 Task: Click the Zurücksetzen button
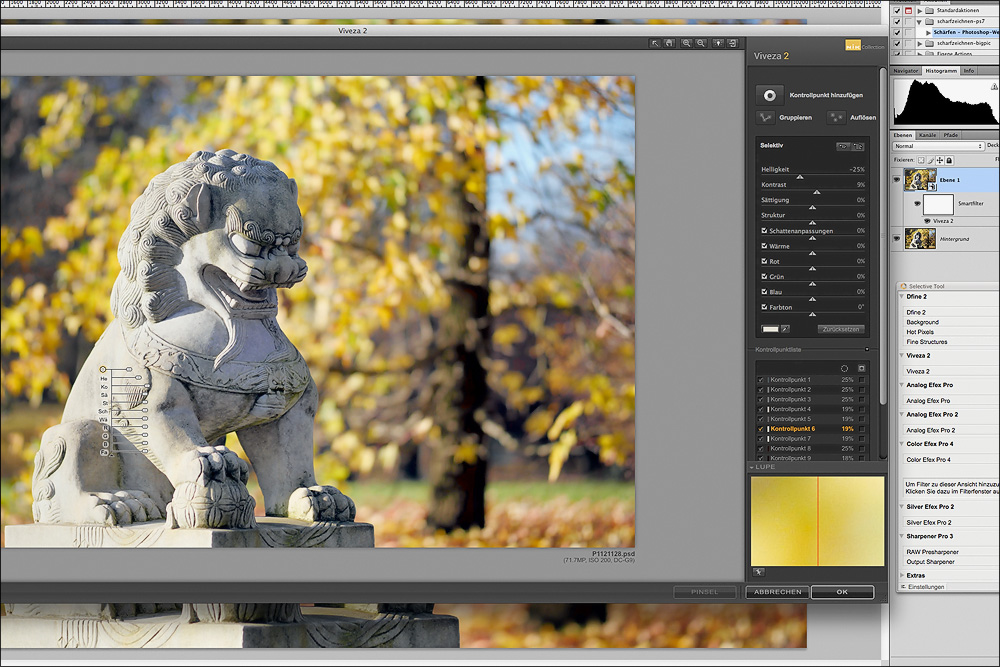coord(840,328)
